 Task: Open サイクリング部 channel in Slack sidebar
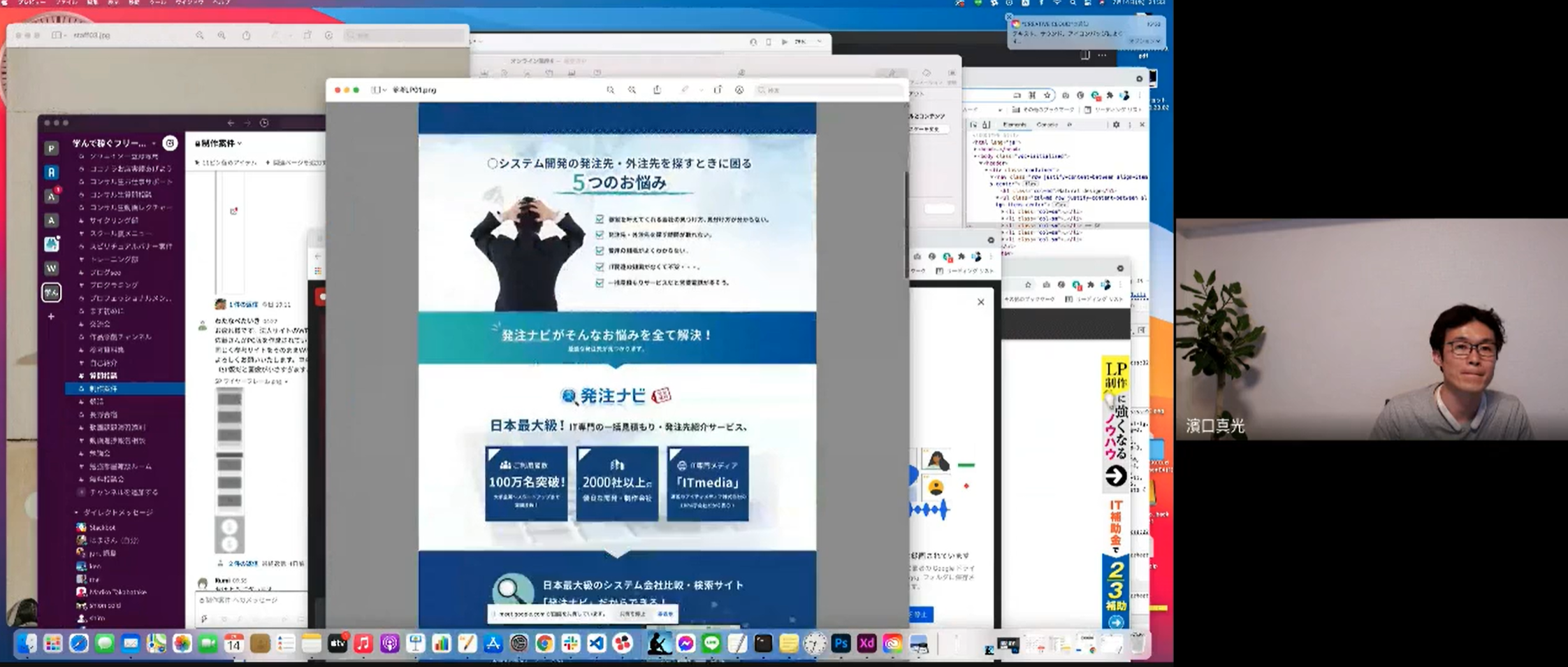[114, 220]
